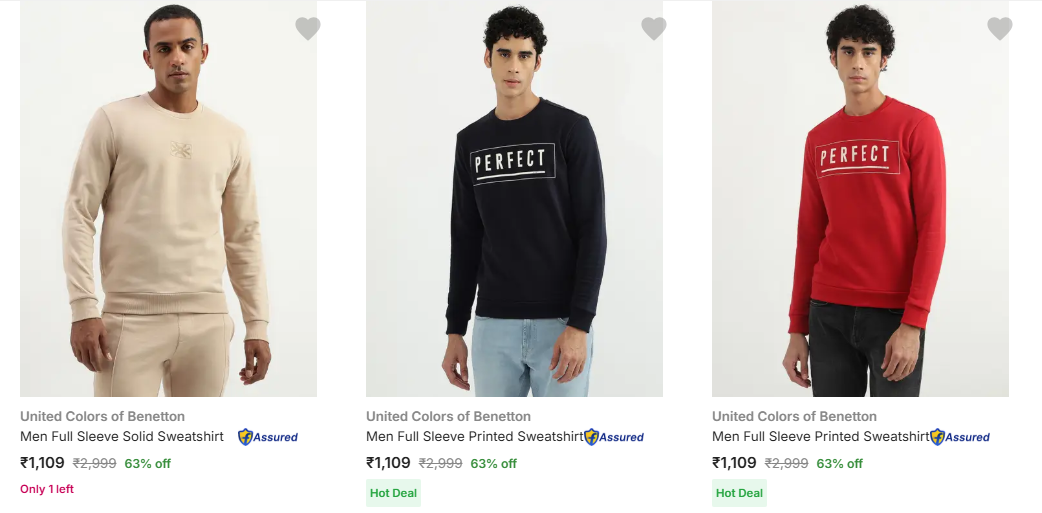Tap the heart on the red sweatshirt
This screenshot has height=513, width=1042.
1000,29
